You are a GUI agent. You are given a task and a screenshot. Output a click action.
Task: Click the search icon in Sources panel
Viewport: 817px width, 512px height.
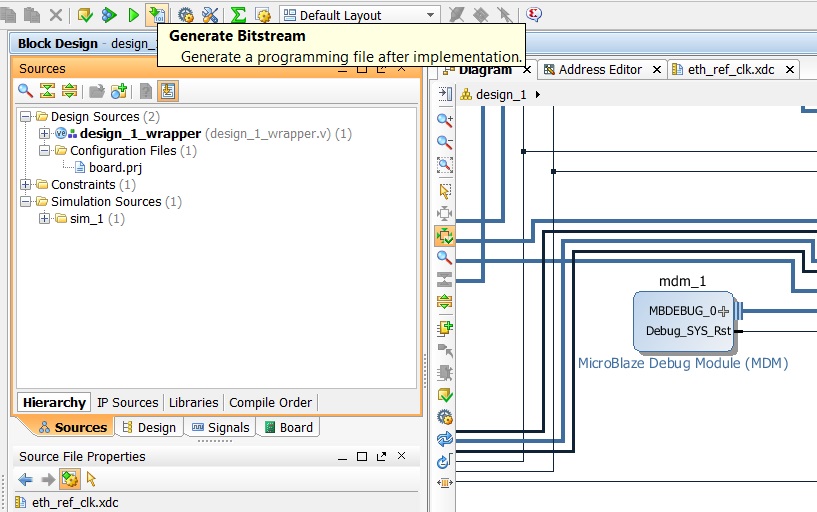pyautogui.click(x=25, y=91)
